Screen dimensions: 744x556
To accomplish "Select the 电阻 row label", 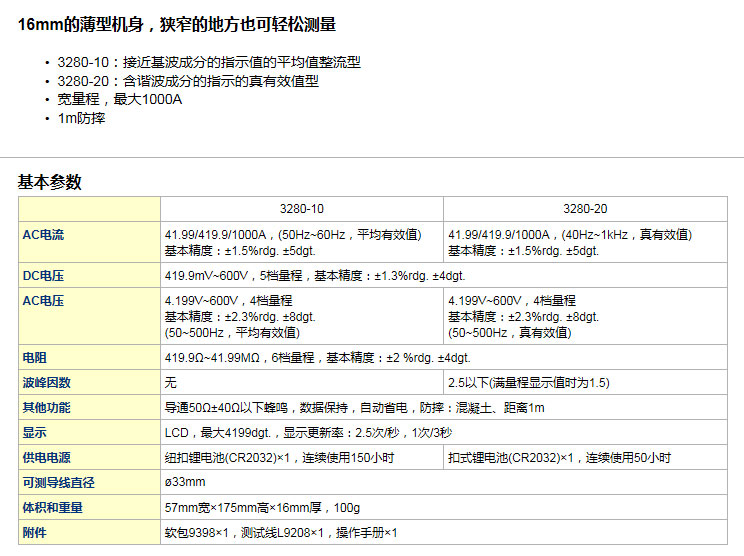I will coord(34,357).
